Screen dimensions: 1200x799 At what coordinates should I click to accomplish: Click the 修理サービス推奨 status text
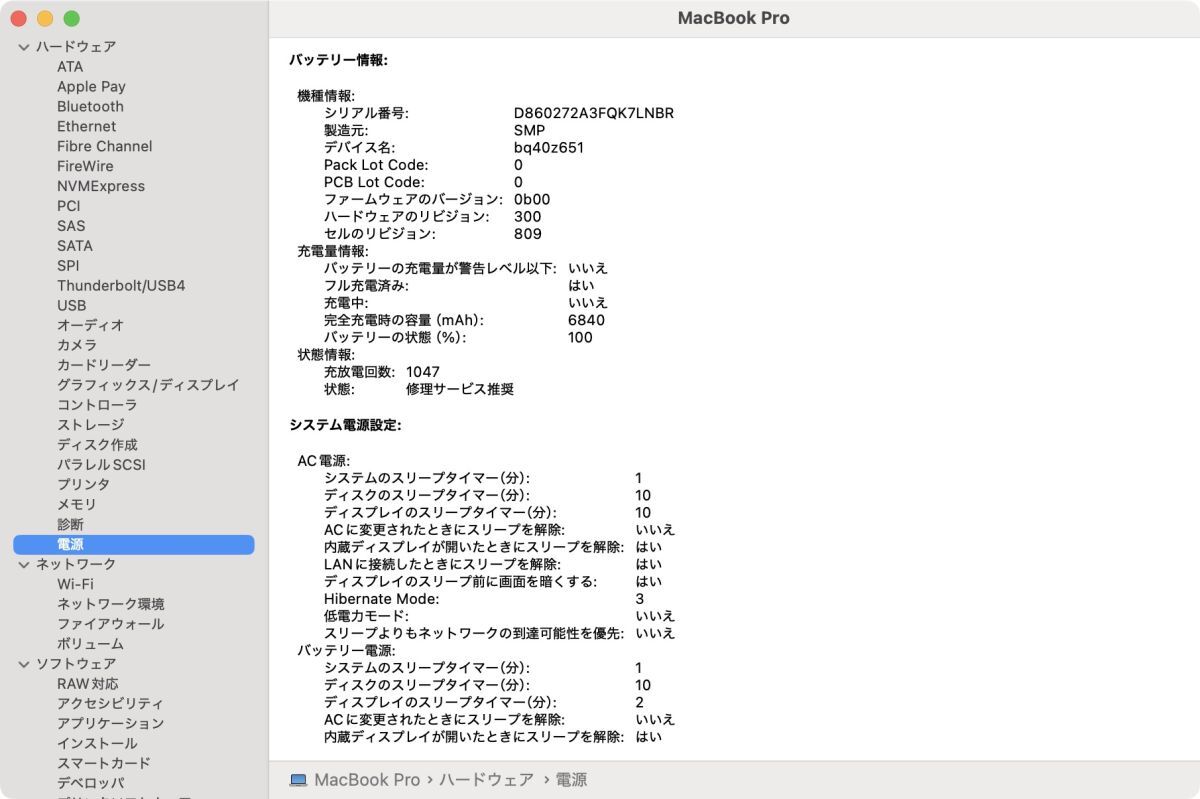click(460, 390)
